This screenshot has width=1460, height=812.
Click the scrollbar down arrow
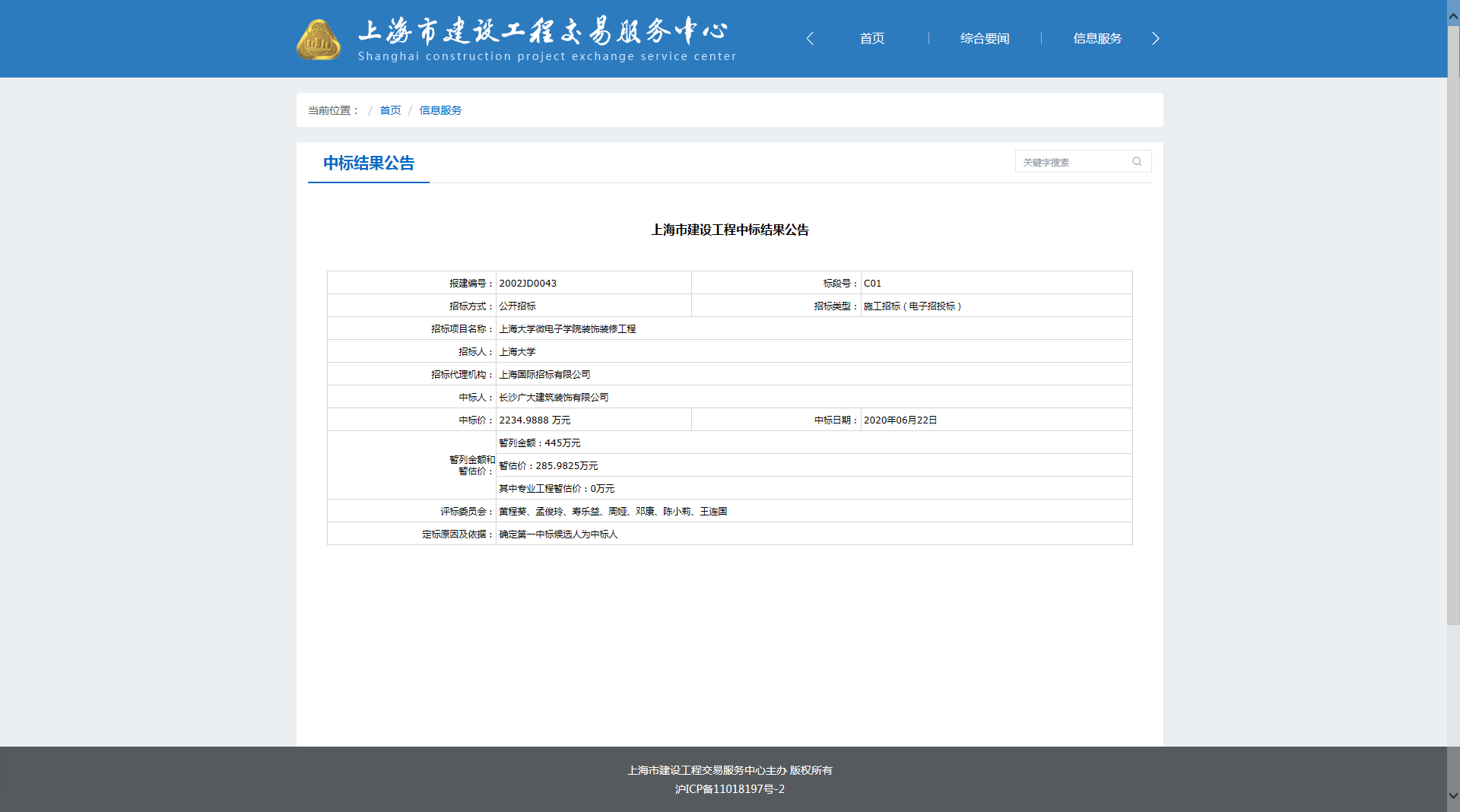[1453, 796]
